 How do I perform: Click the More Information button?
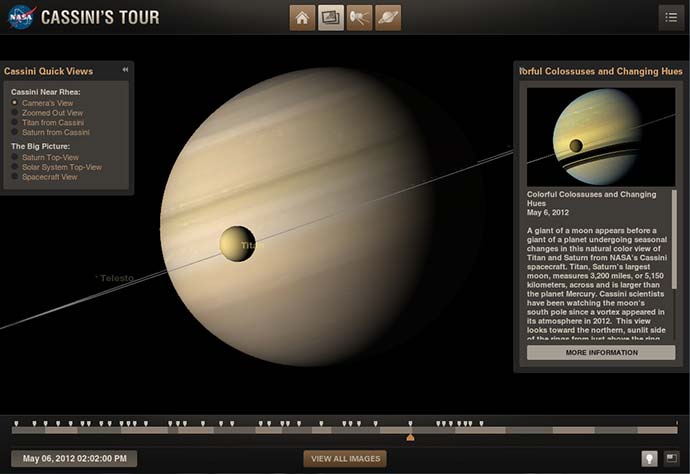601,353
